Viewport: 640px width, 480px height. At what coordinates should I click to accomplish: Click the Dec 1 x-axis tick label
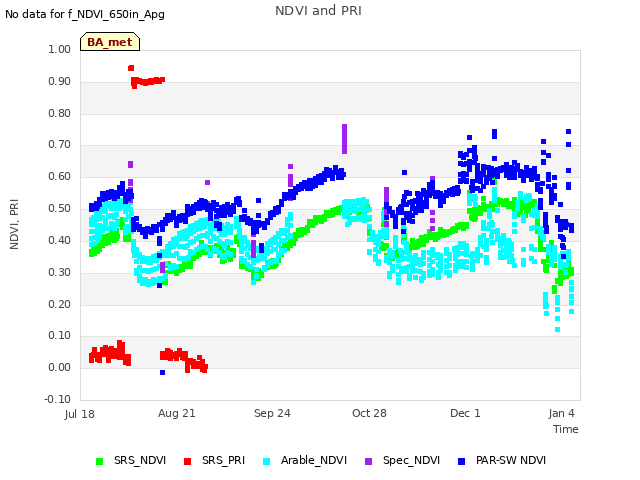(465, 413)
